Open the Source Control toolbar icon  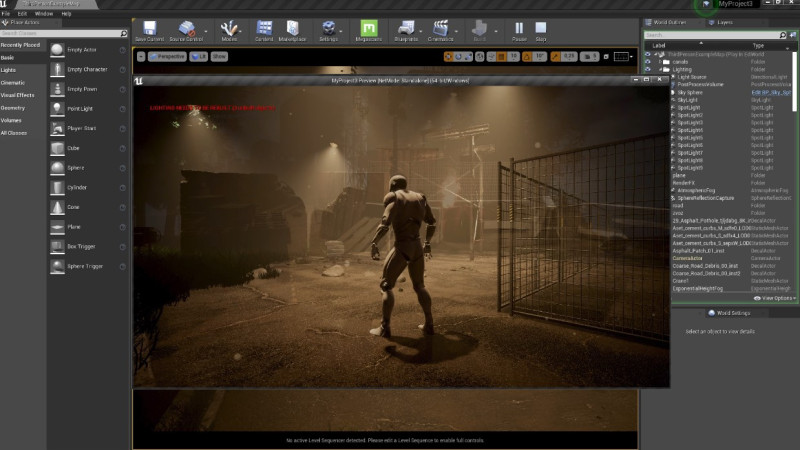click(186, 28)
